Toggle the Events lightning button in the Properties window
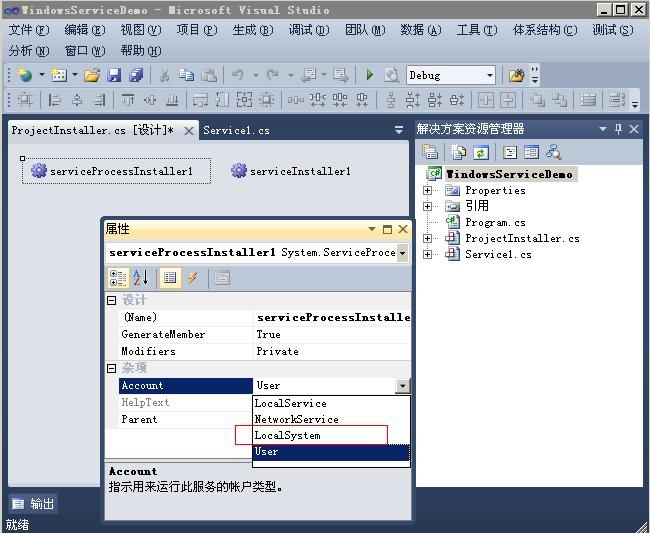Viewport: 650px width, 533px height. click(192, 278)
